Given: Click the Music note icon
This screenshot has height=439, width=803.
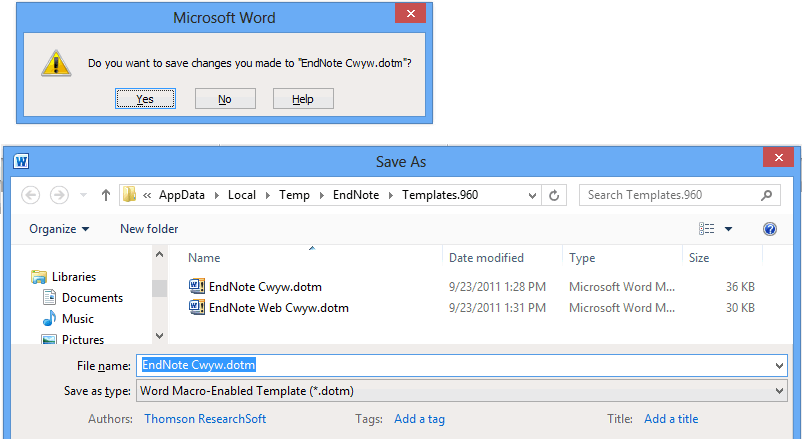Looking at the screenshot, I should (49, 319).
